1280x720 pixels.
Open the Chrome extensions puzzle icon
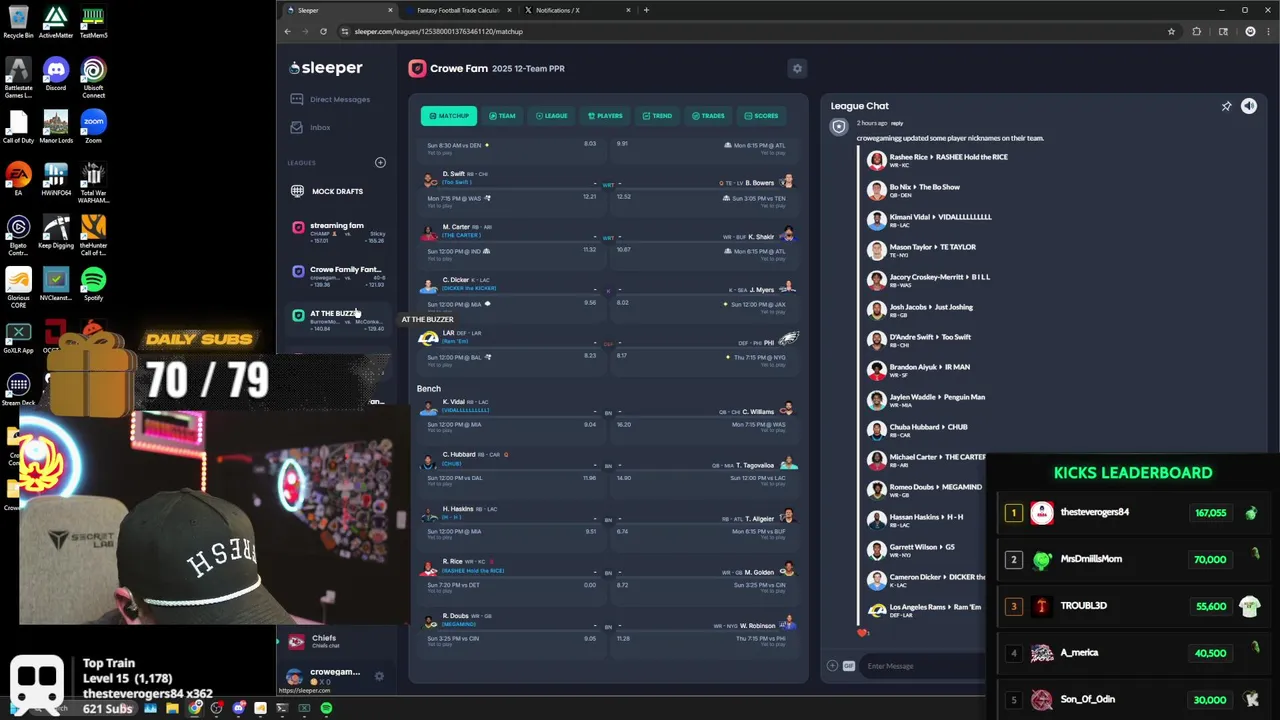coord(1197,31)
